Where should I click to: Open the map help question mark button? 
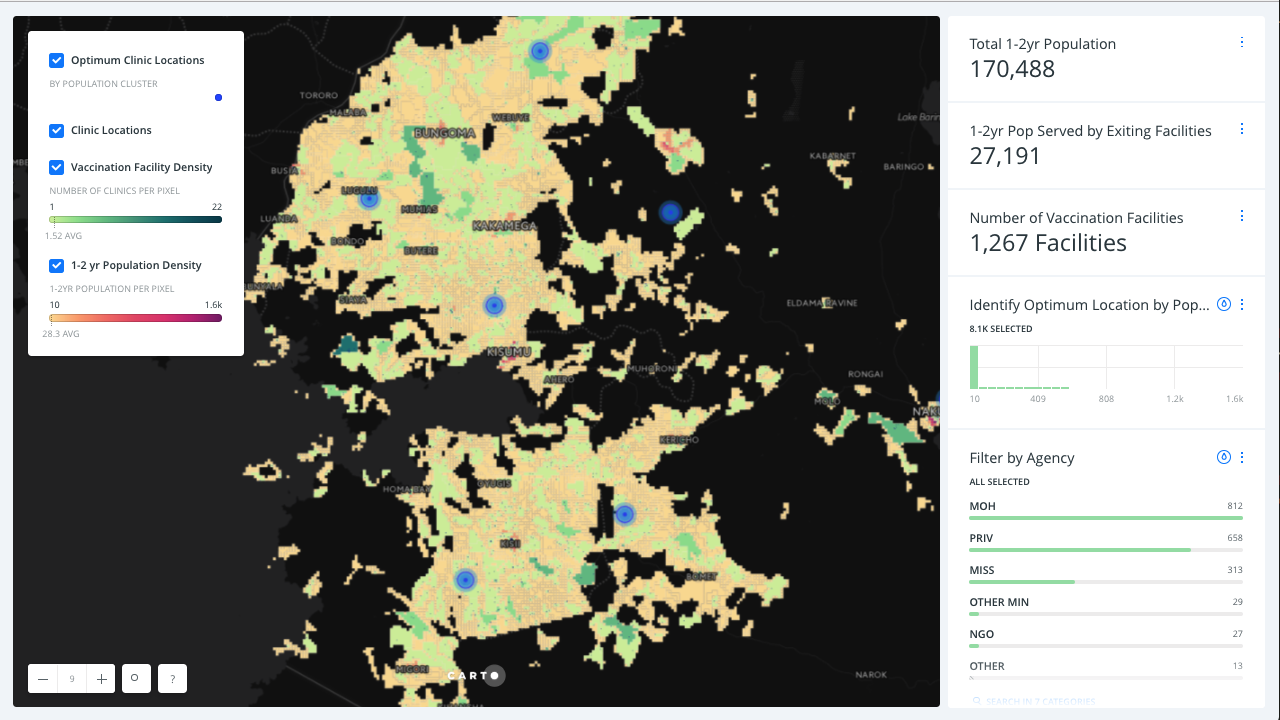(x=172, y=679)
